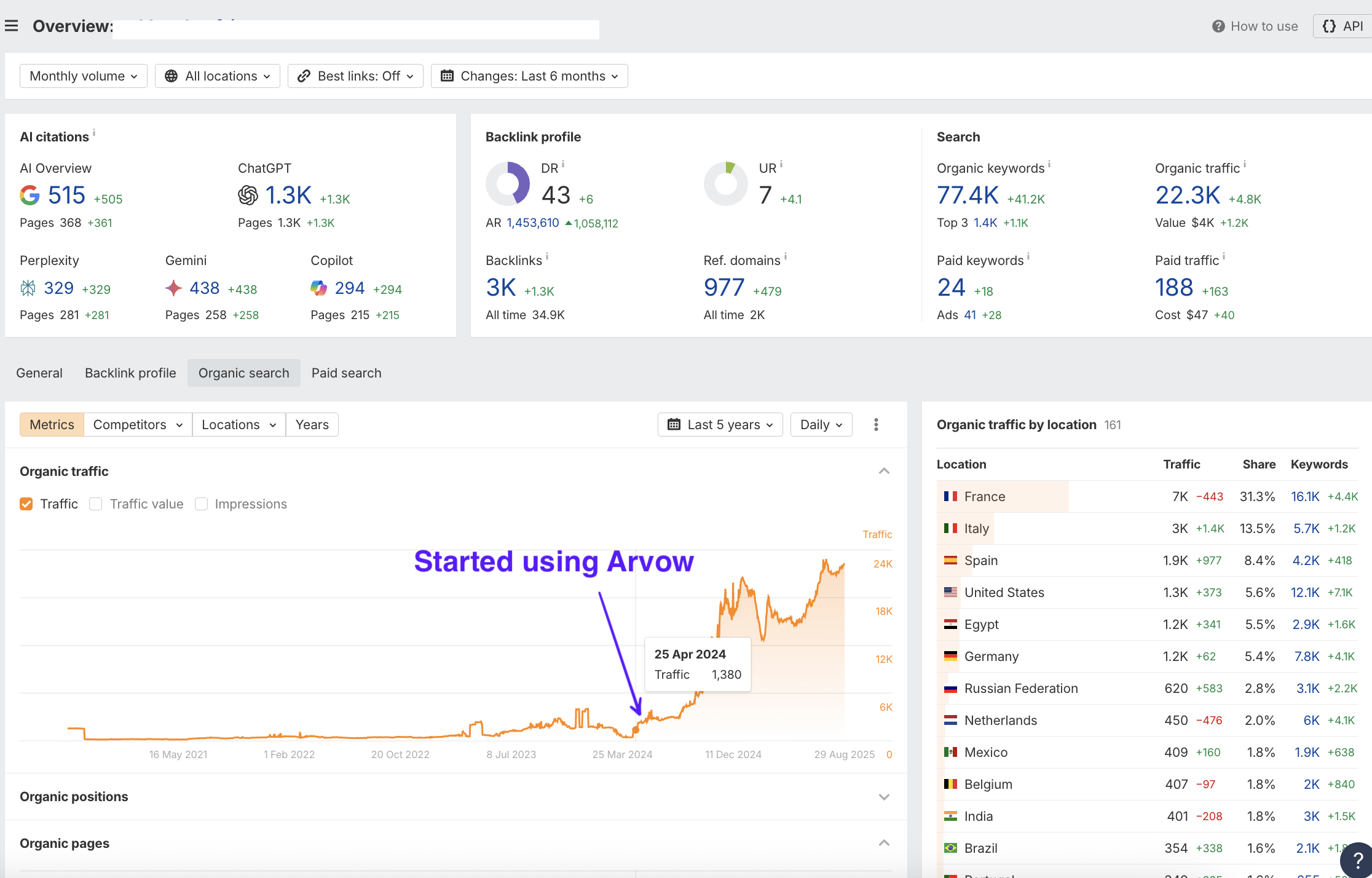The image size is (1372, 878).
Task: Click the AI citations info icon
Action: pyautogui.click(x=94, y=132)
